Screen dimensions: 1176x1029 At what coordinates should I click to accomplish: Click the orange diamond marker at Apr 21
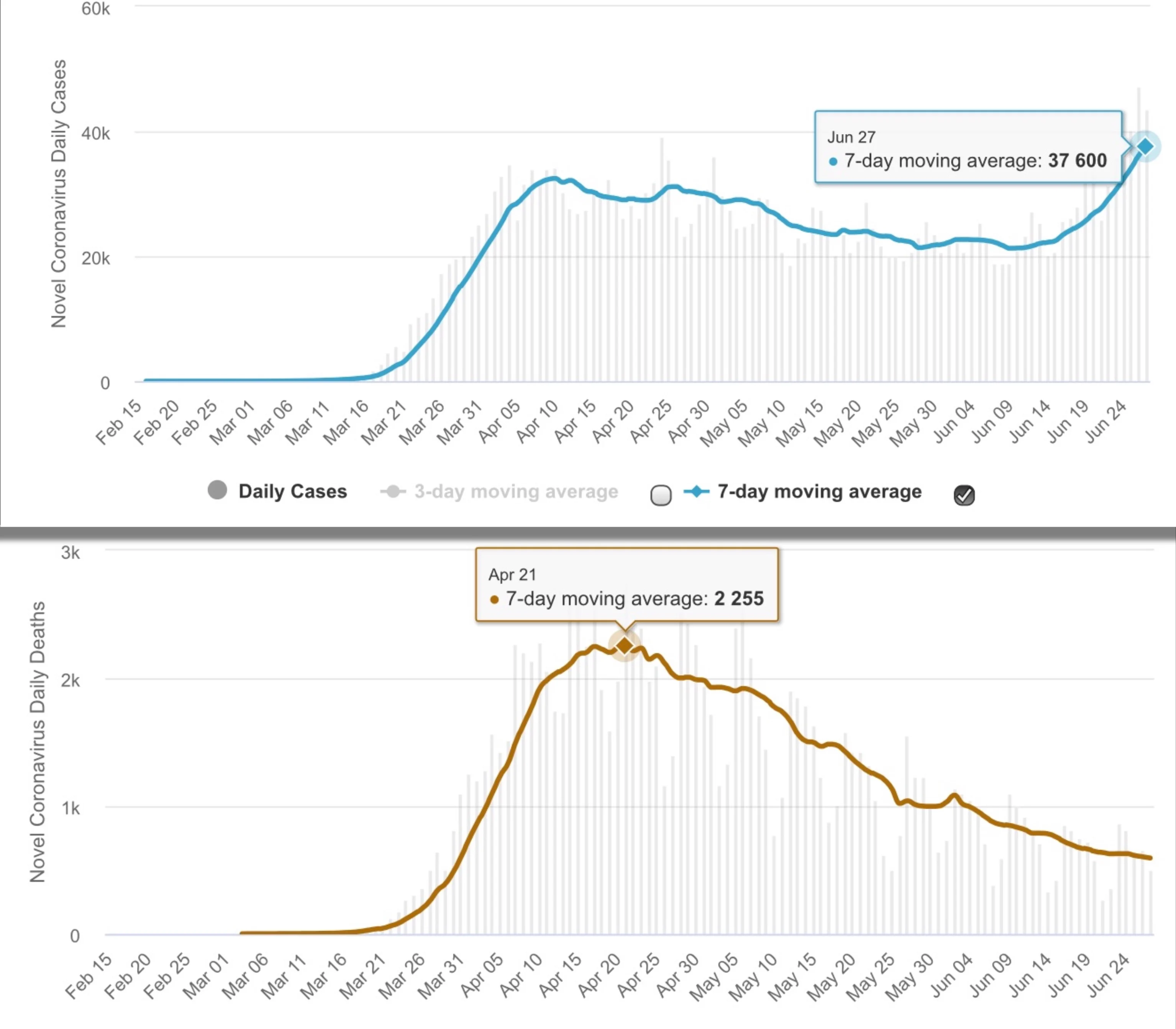click(625, 646)
